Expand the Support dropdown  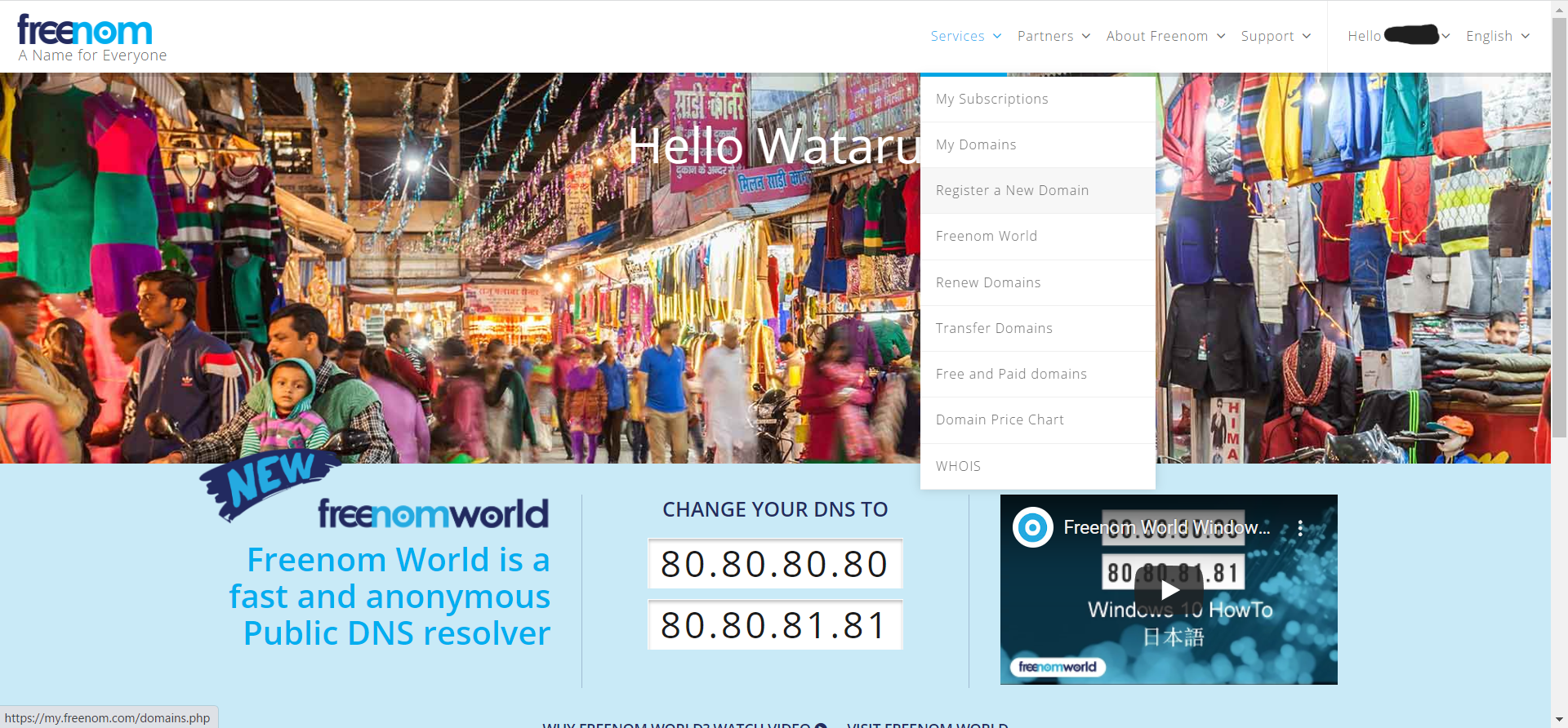tap(1276, 36)
